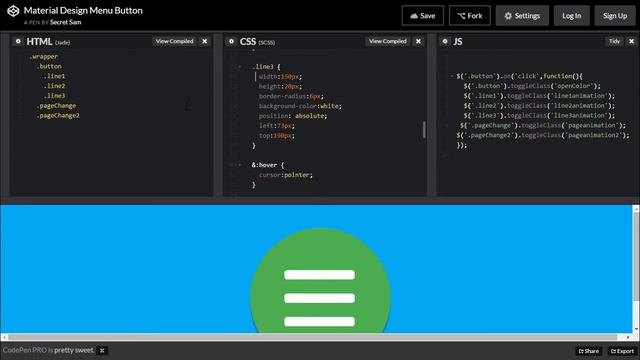Click the .pageChange2 line in HTML
Viewport: 640px width, 360px height.
(58, 116)
